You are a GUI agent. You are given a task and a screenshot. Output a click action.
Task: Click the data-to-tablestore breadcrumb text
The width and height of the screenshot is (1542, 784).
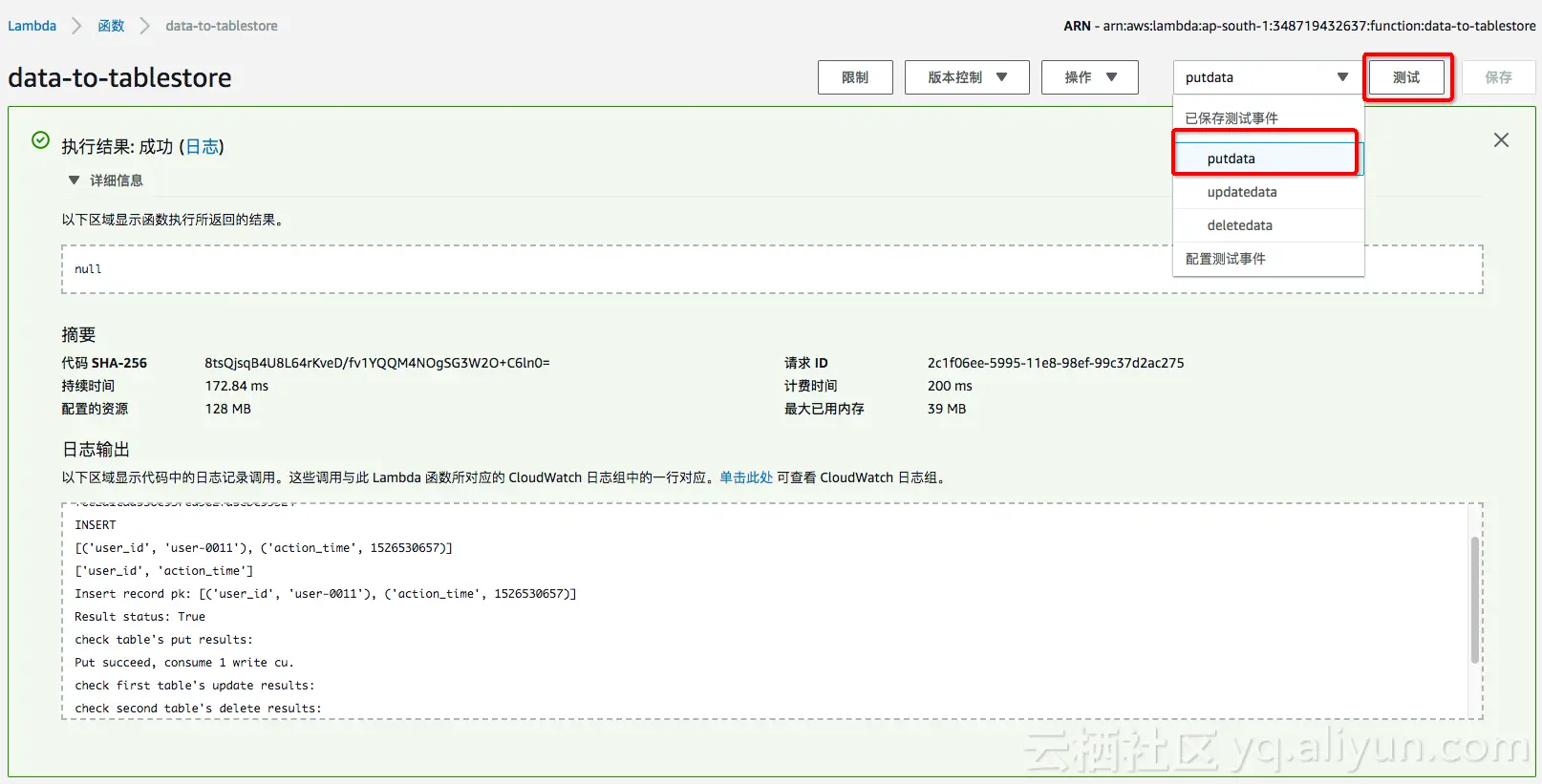[222, 26]
